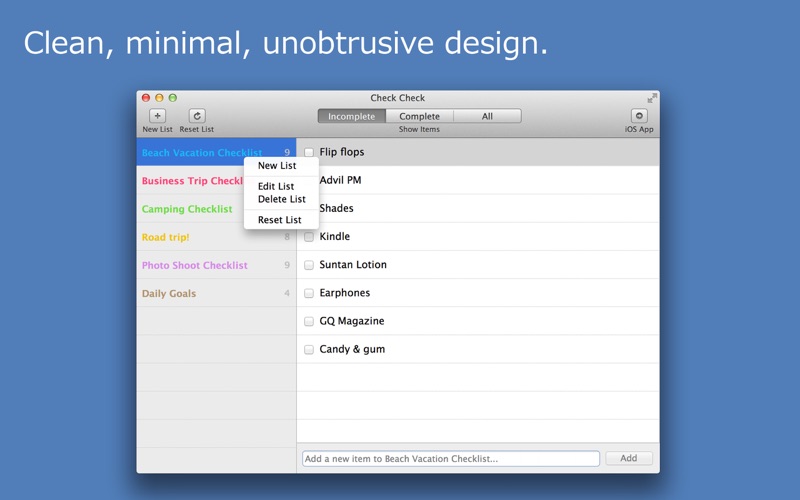Enter fullscreen using the top-right arrows icon
This screenshot has width=800, height=500.
point(652,98)
